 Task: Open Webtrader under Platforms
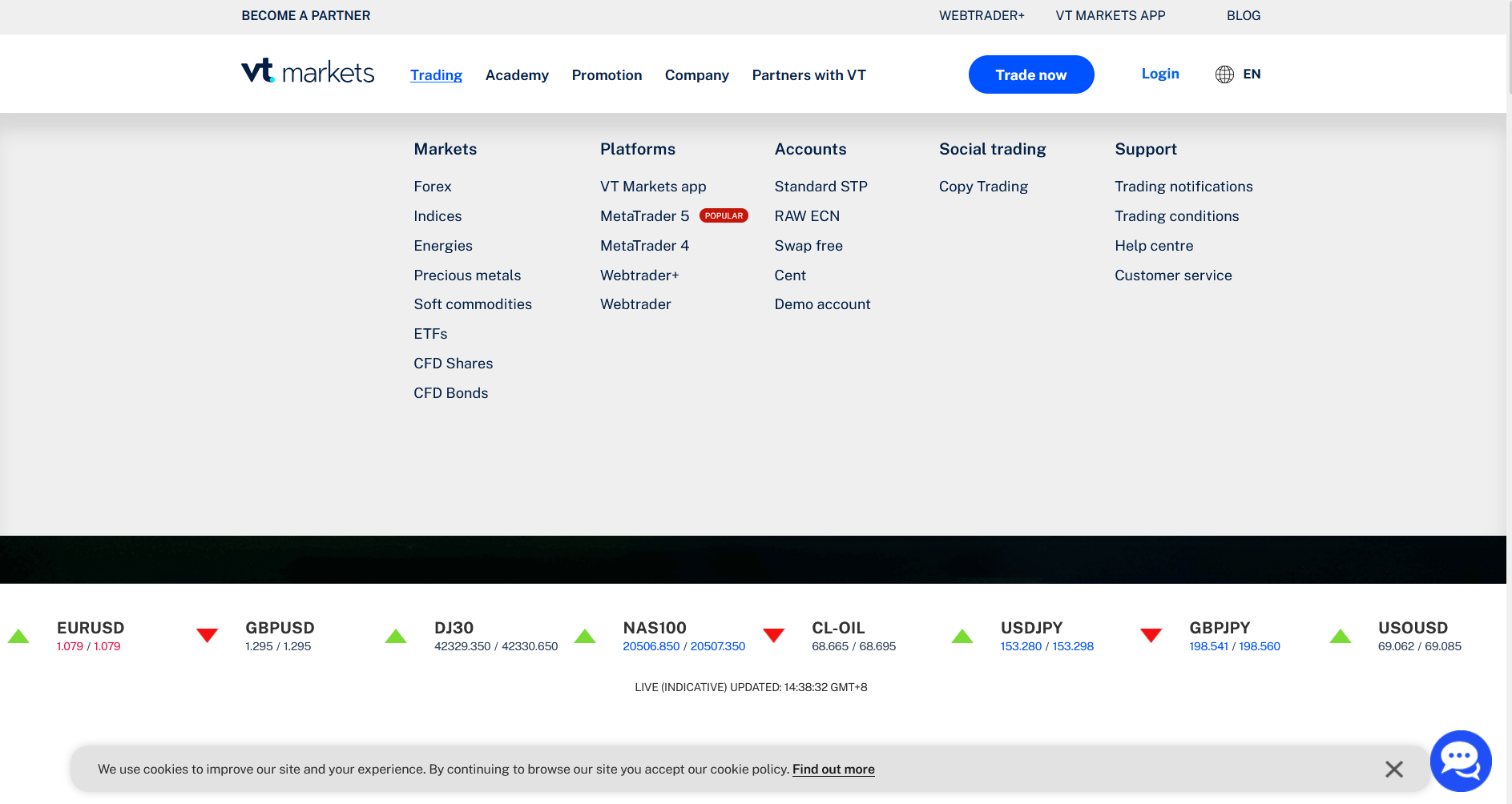coord(635,304)
